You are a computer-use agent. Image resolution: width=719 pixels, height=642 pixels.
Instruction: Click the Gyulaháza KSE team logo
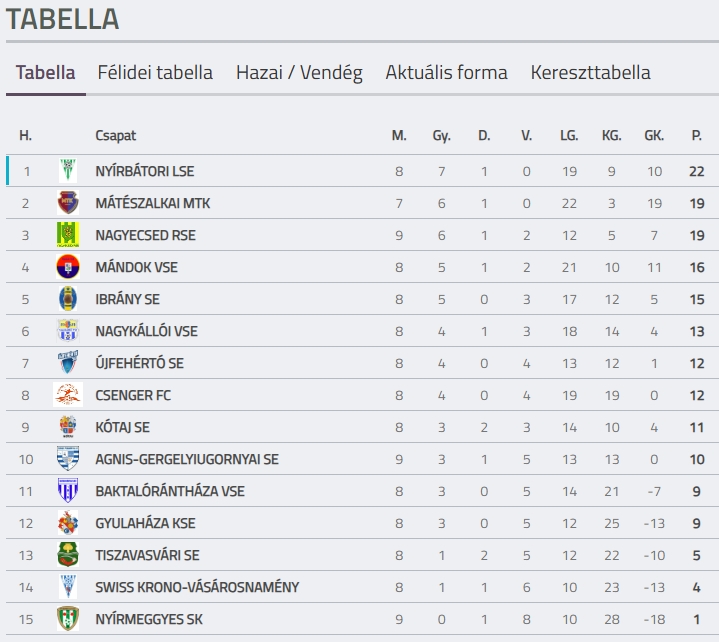point(67,523)
